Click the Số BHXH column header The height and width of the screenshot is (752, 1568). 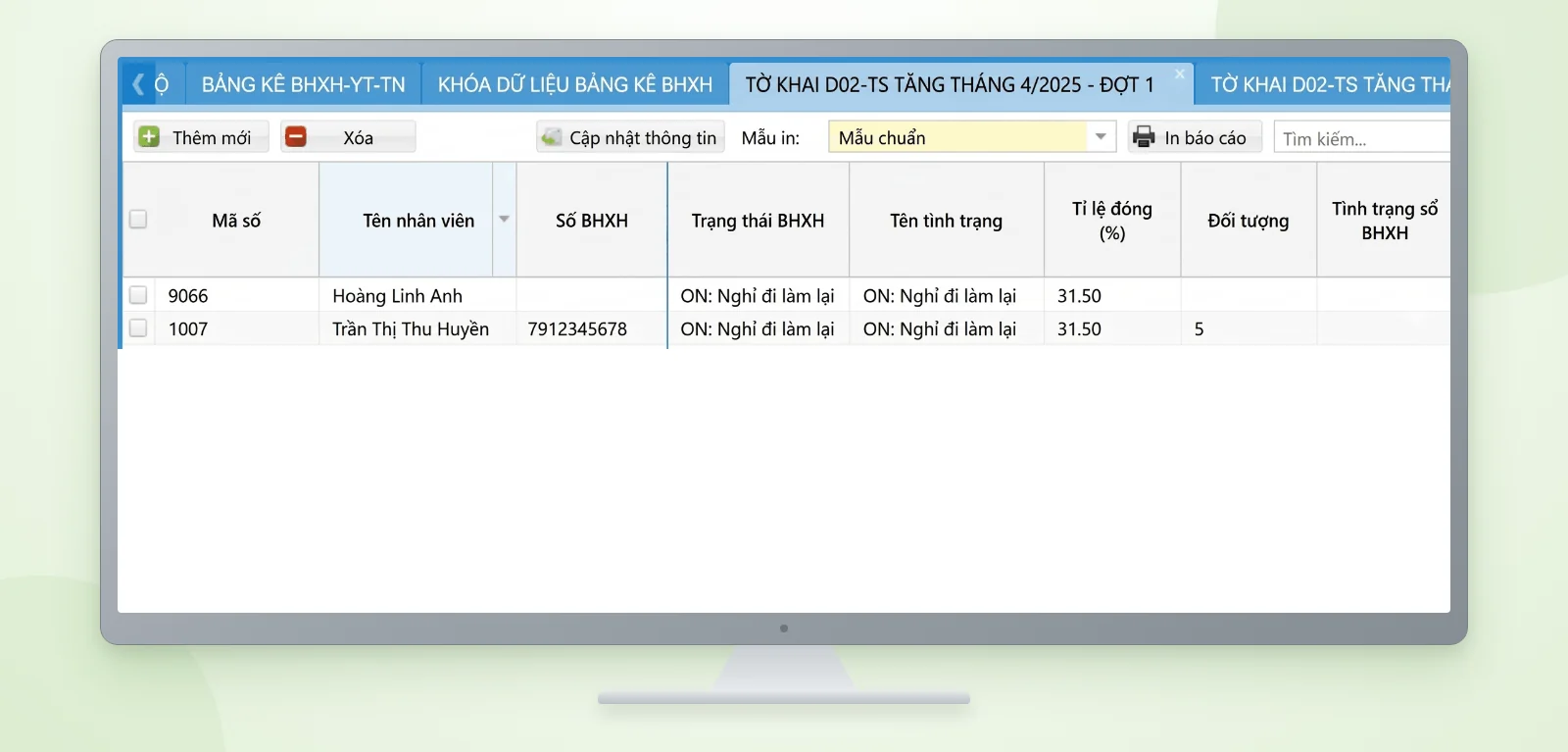pyautogui.click(x=592, y=221)
